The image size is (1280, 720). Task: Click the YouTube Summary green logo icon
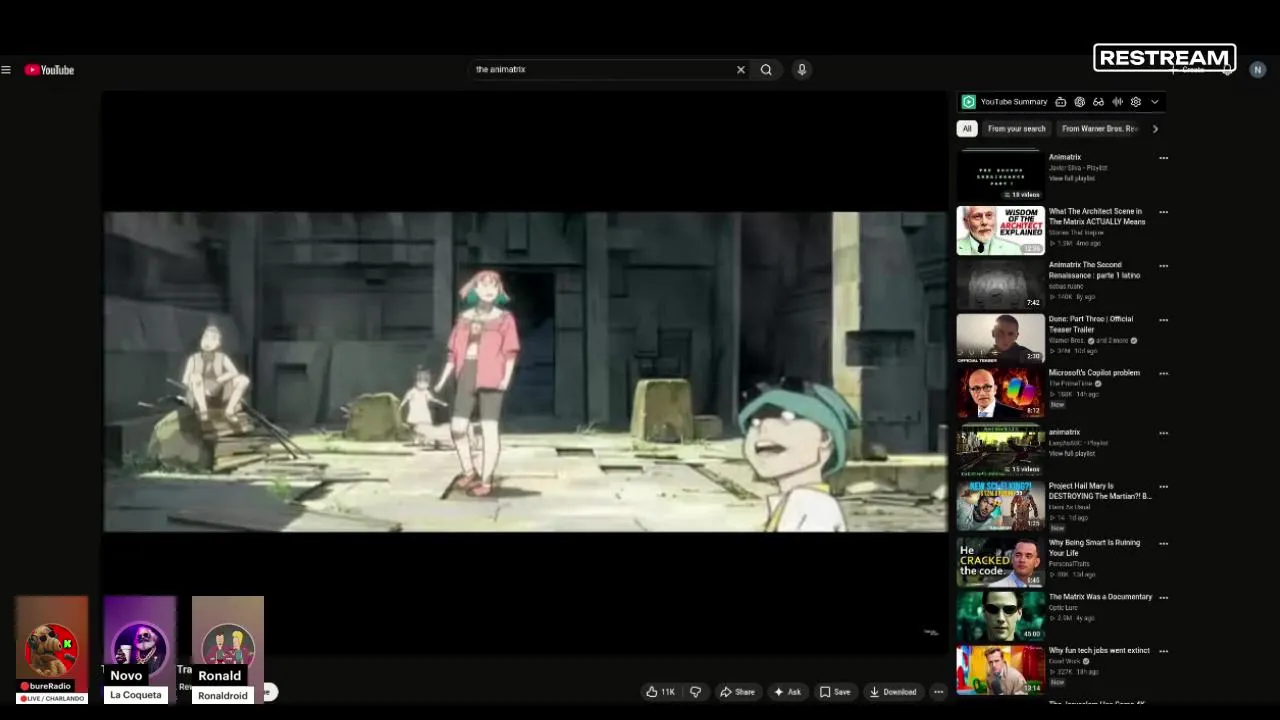tap(968, 102)
